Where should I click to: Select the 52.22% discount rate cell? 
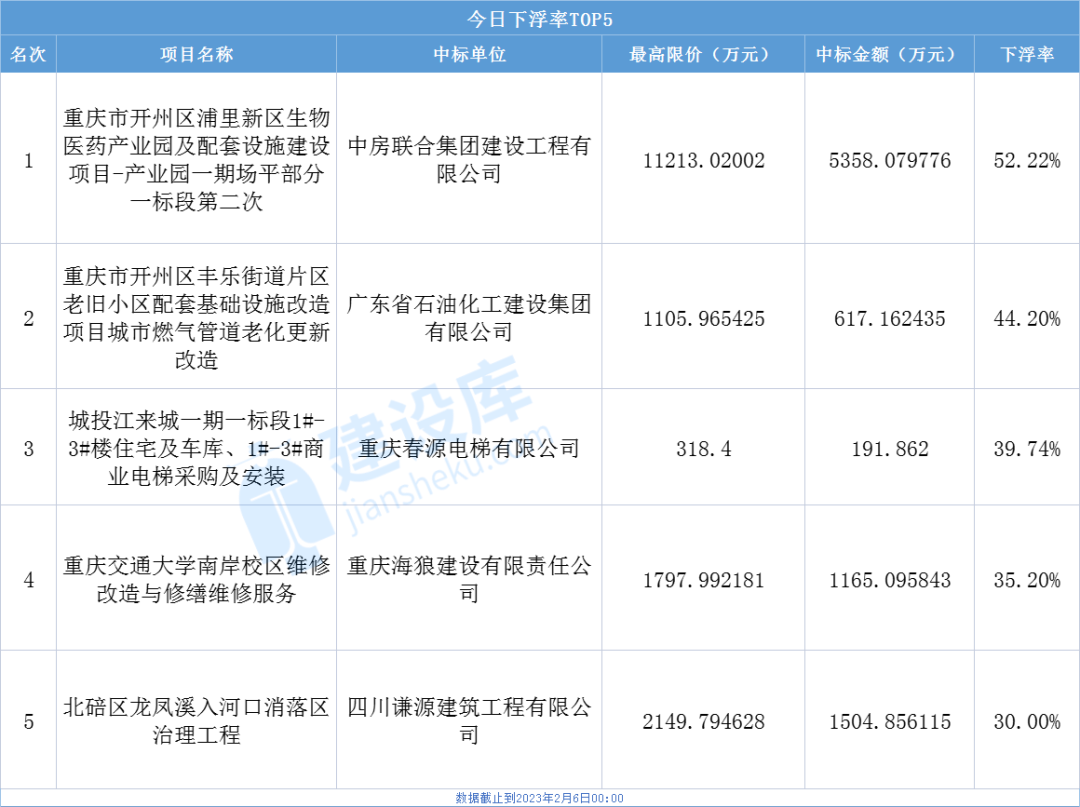click(x=1027, y=160)
